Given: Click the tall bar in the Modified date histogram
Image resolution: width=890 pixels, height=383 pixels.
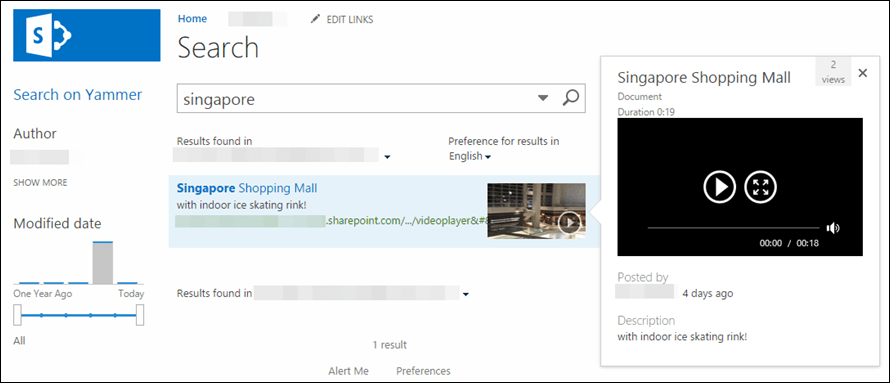Looking at the screenshot, I should tap(103, 263).
